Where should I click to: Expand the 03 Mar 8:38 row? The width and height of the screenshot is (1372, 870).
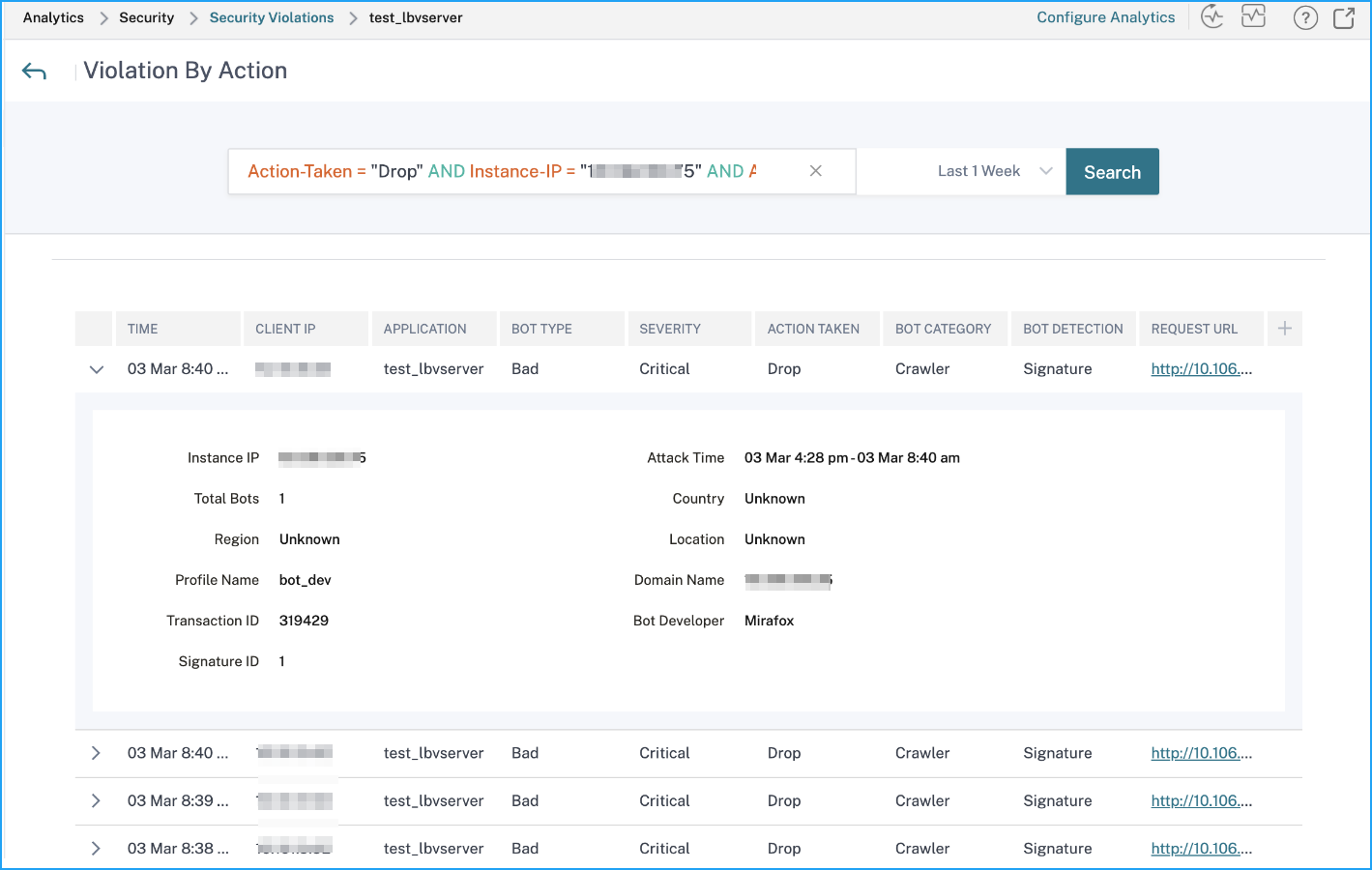[96, 848]
